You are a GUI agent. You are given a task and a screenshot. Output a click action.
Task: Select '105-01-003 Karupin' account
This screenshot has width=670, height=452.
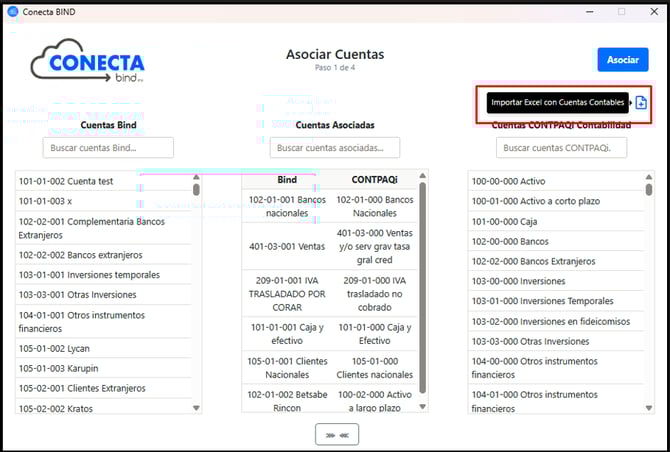tap(104, 368)
